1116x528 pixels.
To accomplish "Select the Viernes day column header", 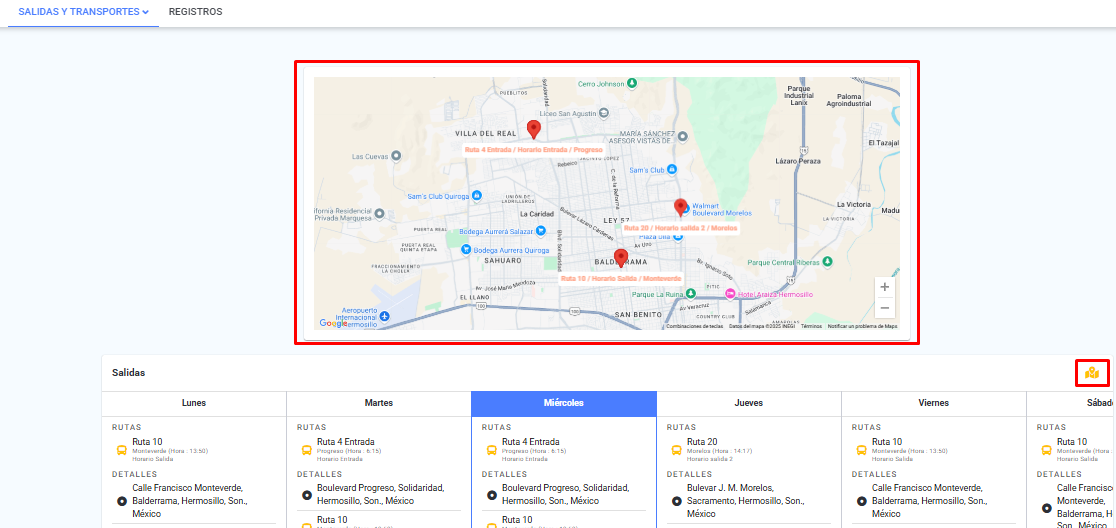I will pos(934,403).
